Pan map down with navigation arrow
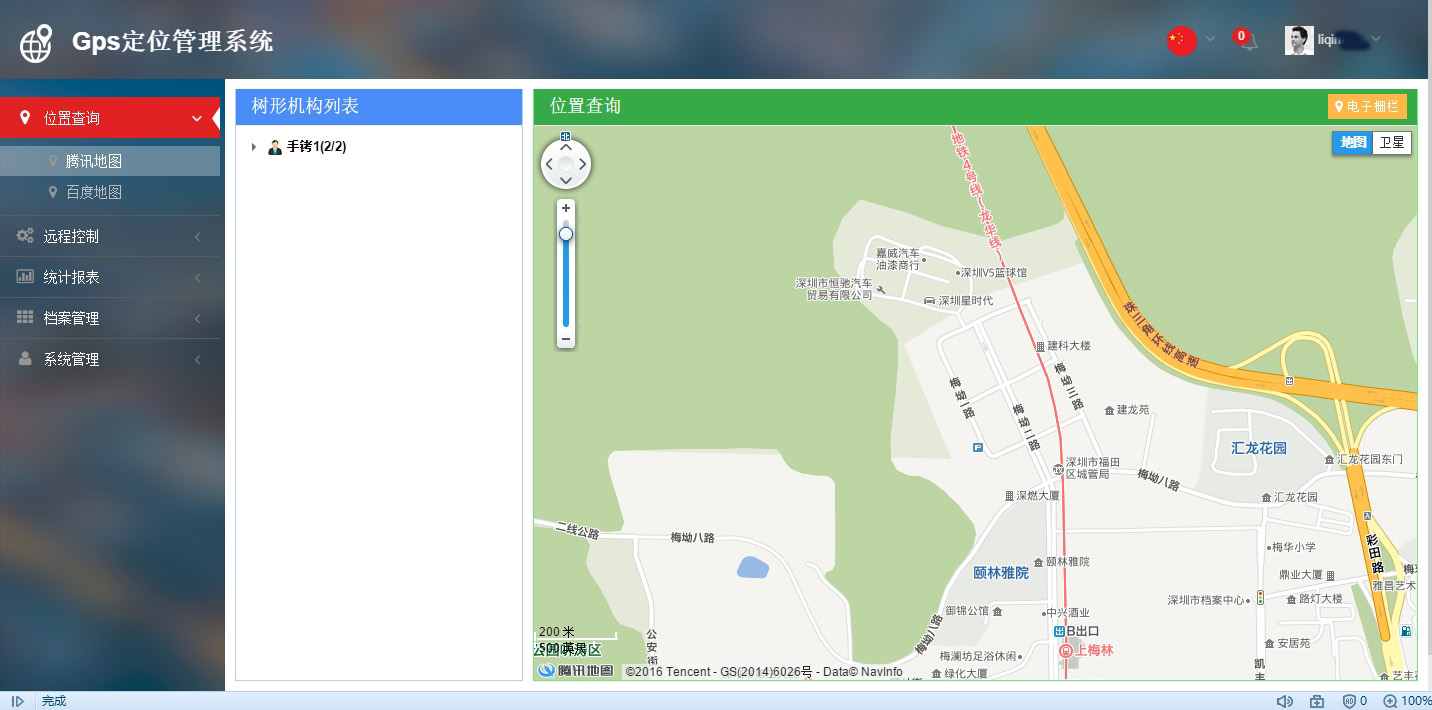Viewport: 1432px width, 710px height. coord(566,181)
